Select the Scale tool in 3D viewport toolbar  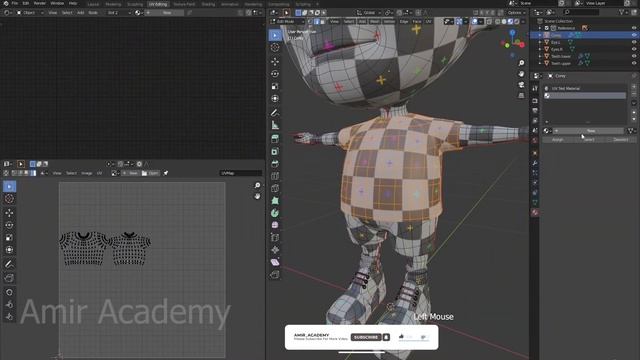(275, 86)
